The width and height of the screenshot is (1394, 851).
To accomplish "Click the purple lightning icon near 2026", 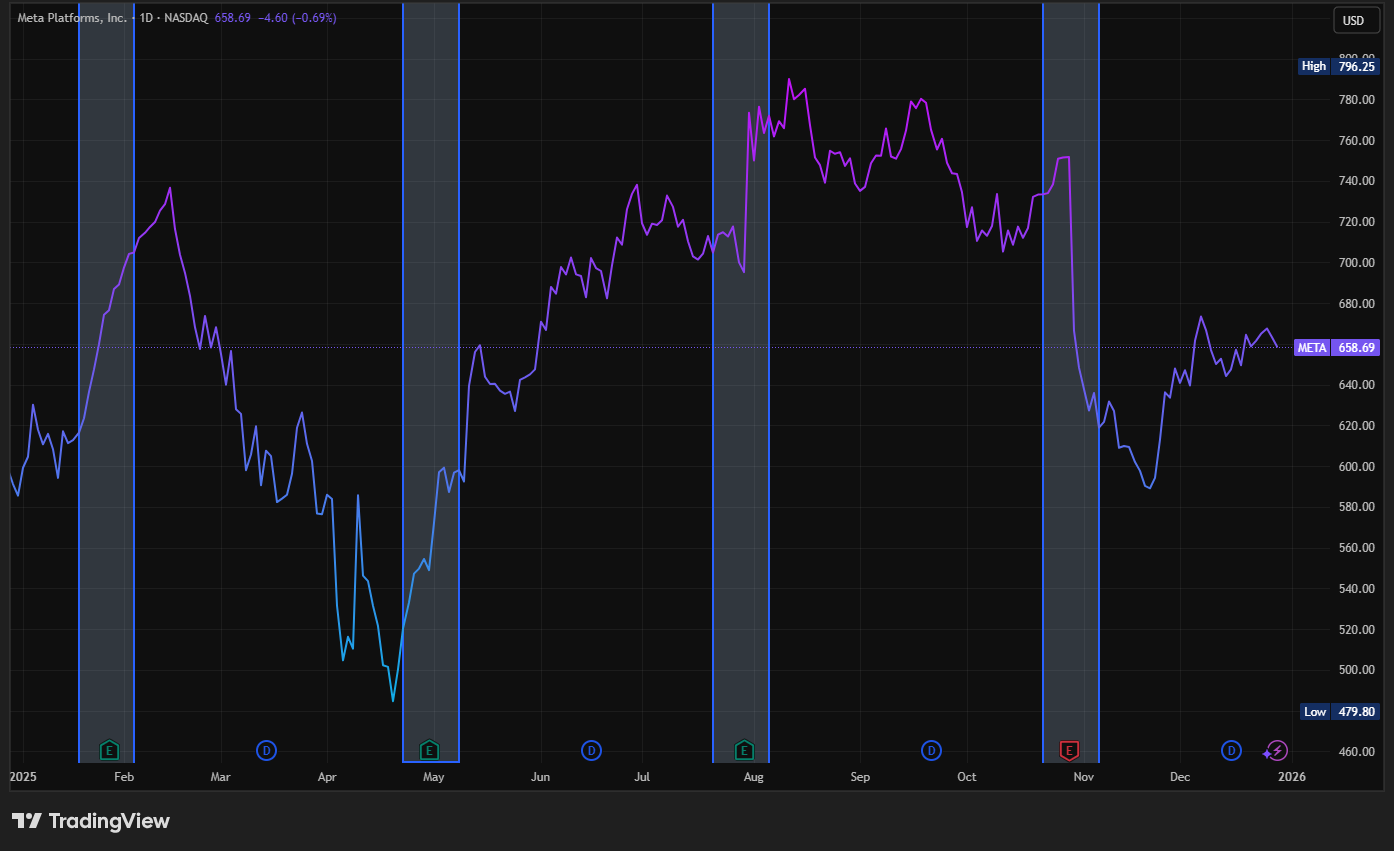I will [1277, 751].
